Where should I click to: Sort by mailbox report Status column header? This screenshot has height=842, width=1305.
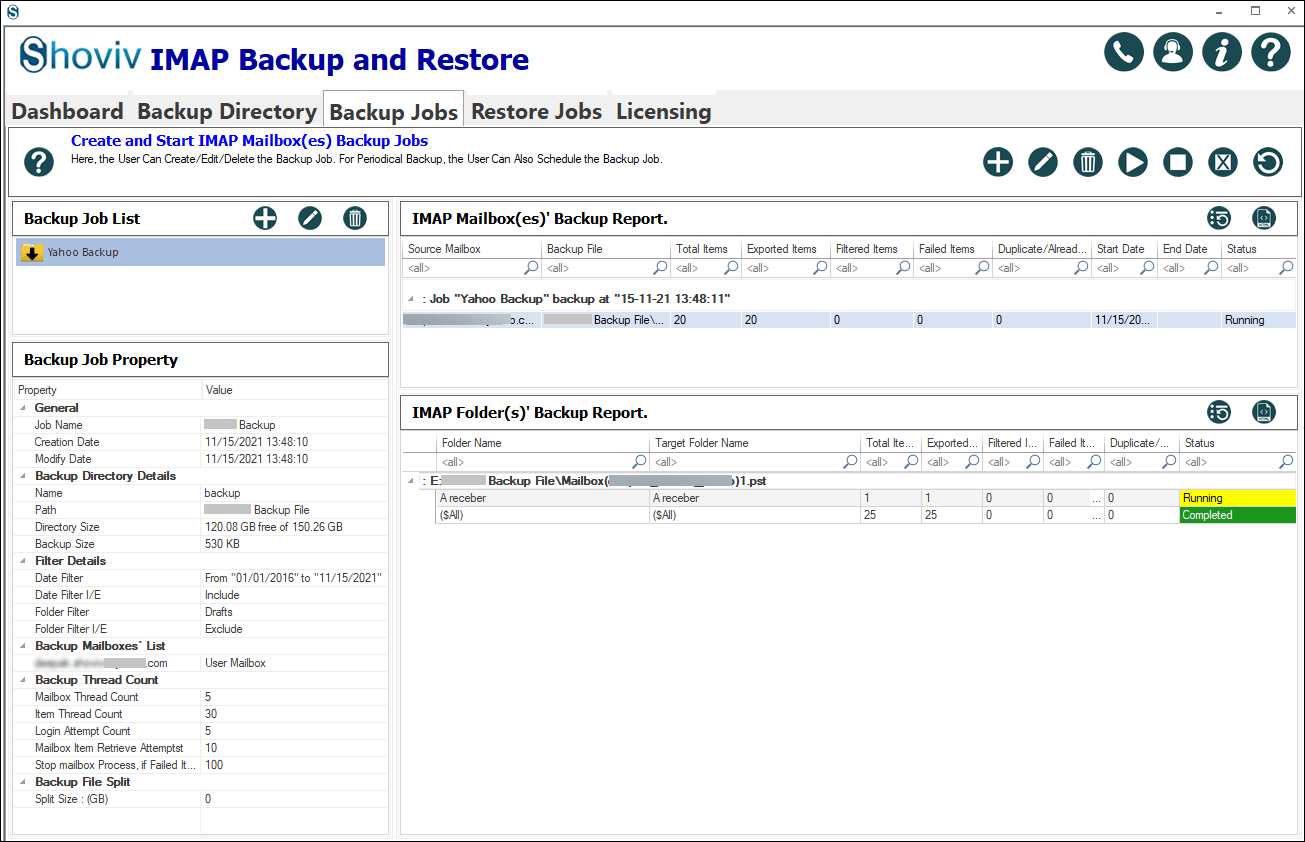pos(1258,249)
